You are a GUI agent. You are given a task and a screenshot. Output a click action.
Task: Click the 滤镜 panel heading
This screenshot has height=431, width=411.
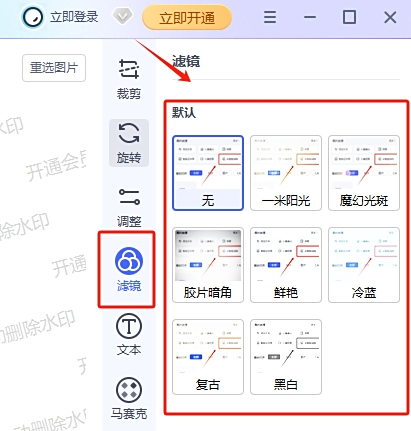[186, 61]
